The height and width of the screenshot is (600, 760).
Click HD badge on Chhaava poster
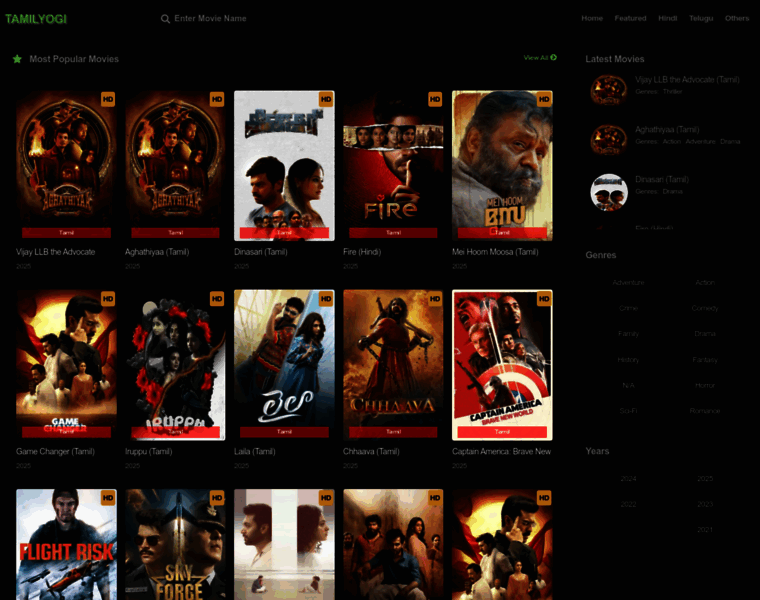tap(435, 299)
